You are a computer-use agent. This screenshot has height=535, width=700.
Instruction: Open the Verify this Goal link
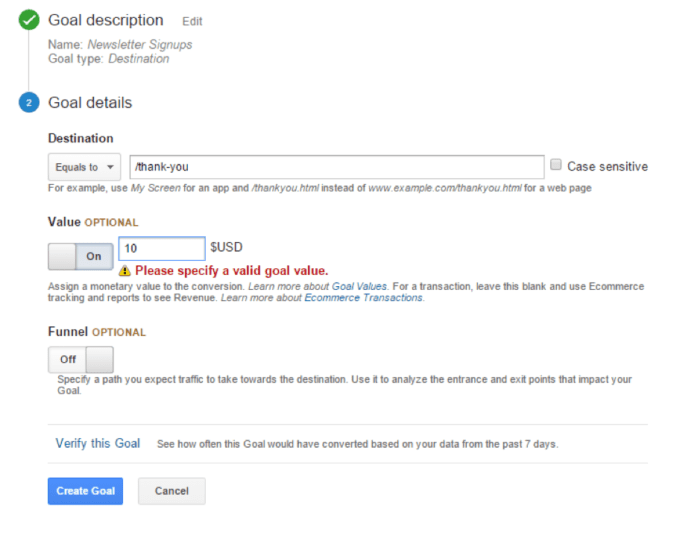(98, 443)
